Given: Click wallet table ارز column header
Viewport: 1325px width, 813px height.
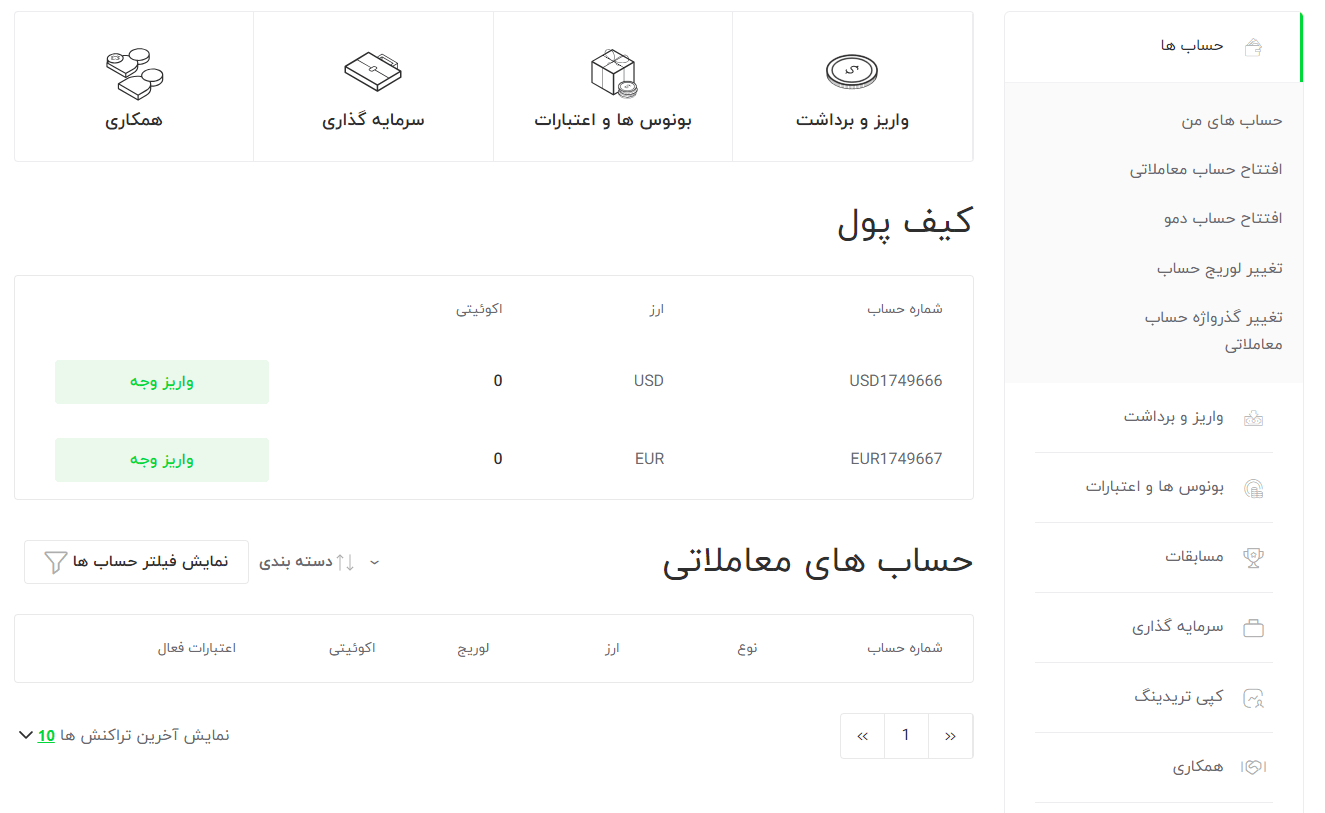Looking at the screenshot, I should [x=656, y=309].
